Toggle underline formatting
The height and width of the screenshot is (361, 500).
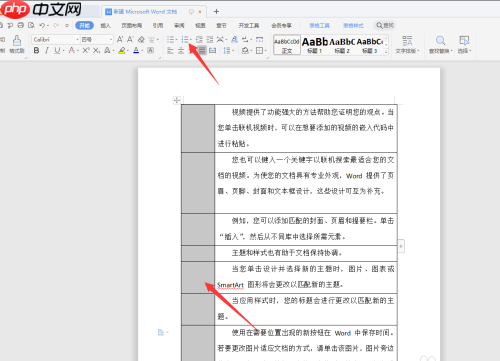[x=57, y=50]
